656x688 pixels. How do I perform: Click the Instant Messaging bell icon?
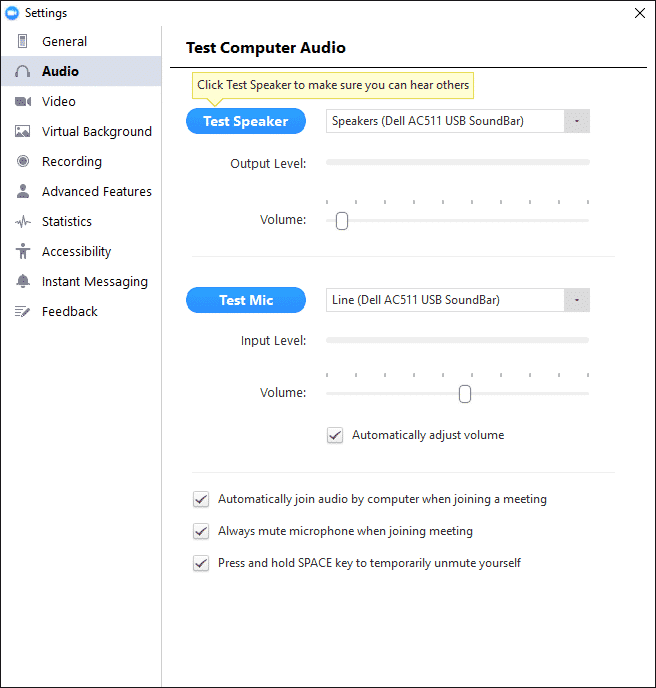[23, 281]
